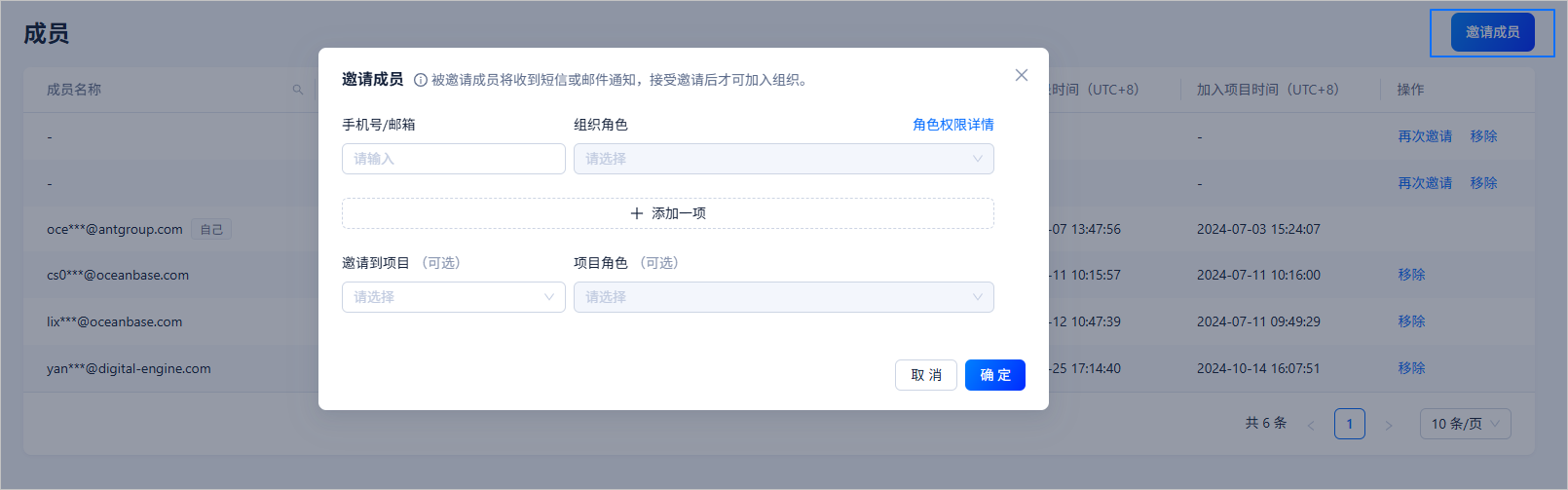Viewport: 1568px width, 490px height.
Task: Click 再次邀请 in the second member row
Action: tap(1425, 183)
